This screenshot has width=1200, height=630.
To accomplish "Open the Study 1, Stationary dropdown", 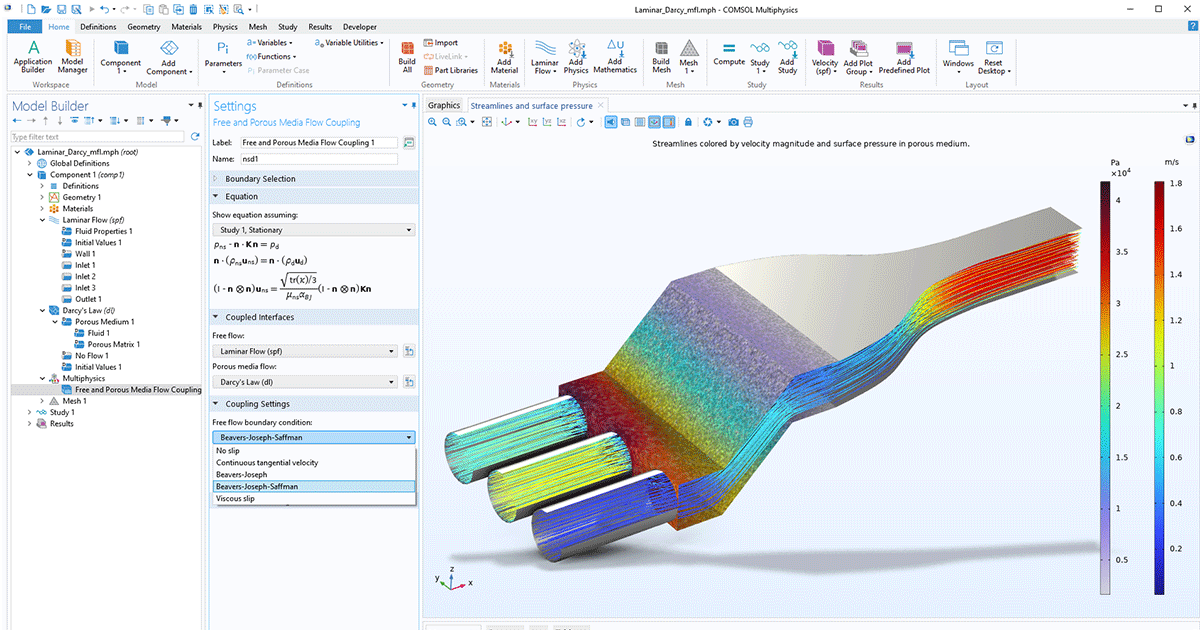I will [313, 230].
